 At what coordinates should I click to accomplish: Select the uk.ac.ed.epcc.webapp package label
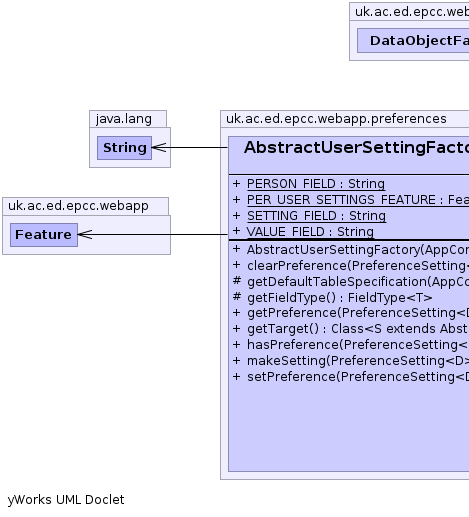click(x=78, y=206)
